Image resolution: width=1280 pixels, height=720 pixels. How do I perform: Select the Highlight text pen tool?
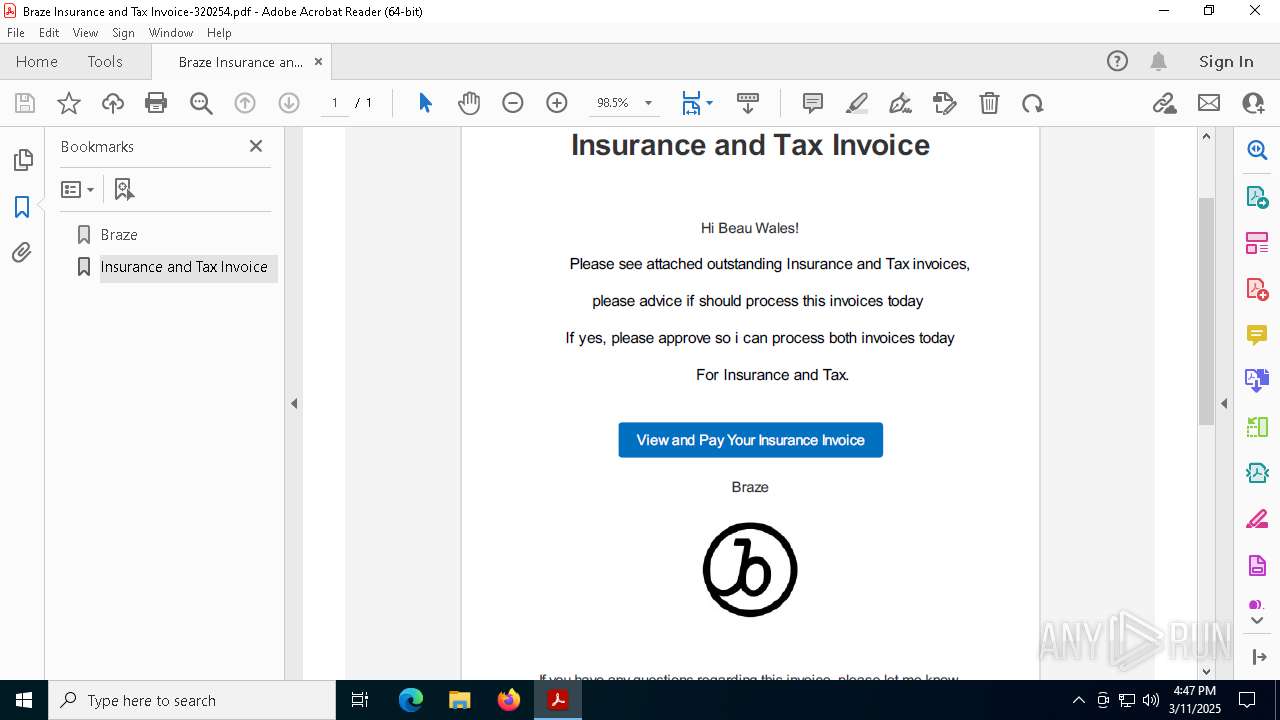(857, 103)
